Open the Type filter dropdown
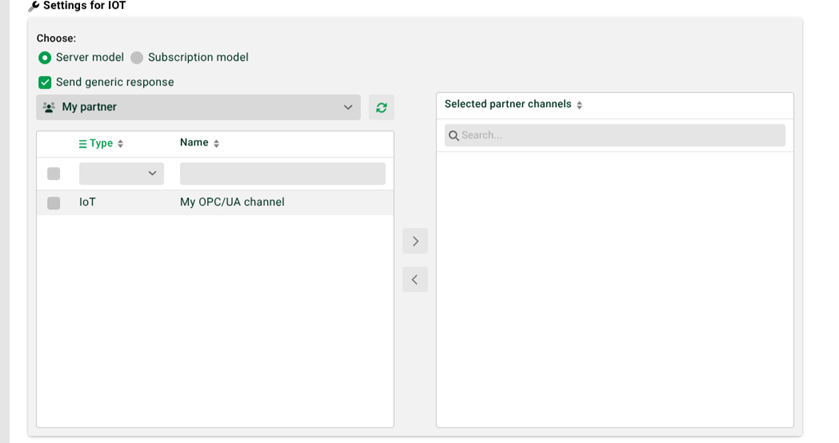Screen dimensions: 839x443 tap(121, 173)
